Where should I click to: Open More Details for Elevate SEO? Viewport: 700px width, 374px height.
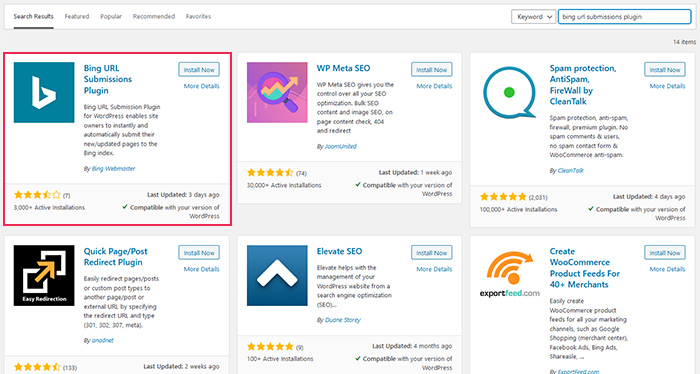(434, 269)
